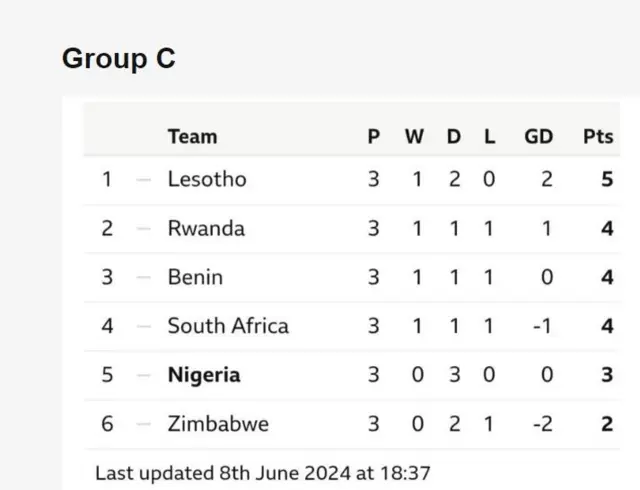Select the Benin team name
Viewport: 640px width, 490px height.
coord(195,277)
